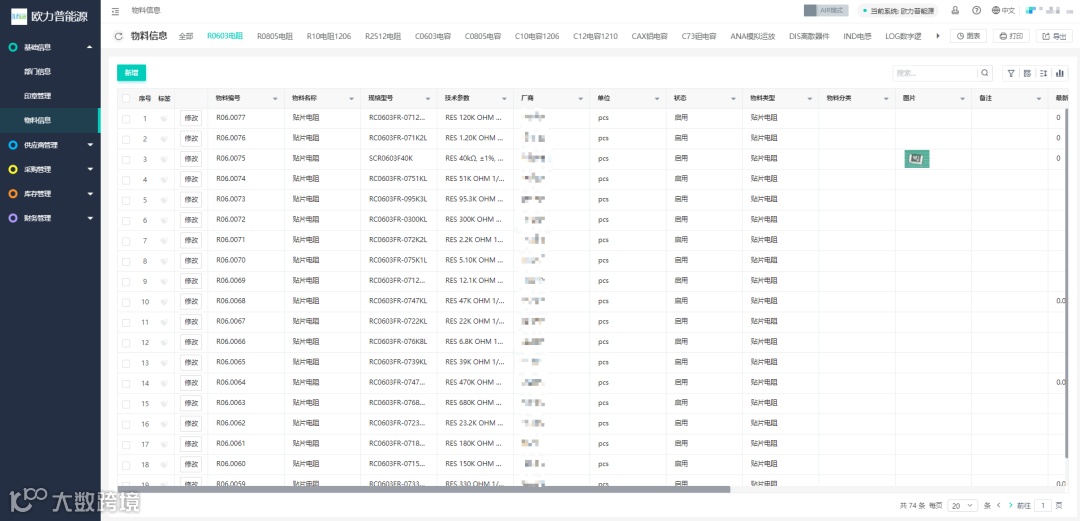Screen dimensions: 1080x521
Task: Check the checkbox for row R06.0060
Action: pos(126,464)
